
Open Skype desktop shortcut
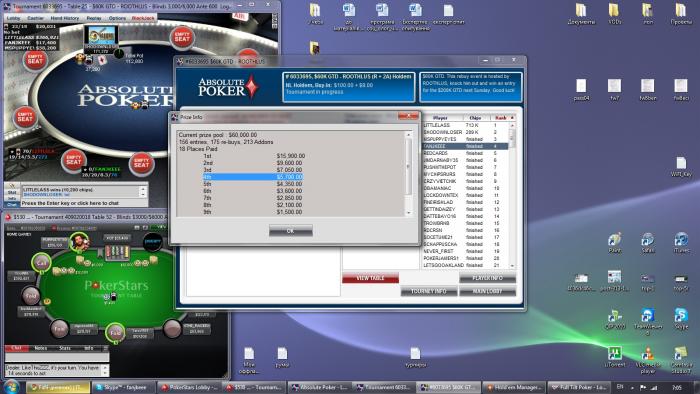(x=681, y=318)
